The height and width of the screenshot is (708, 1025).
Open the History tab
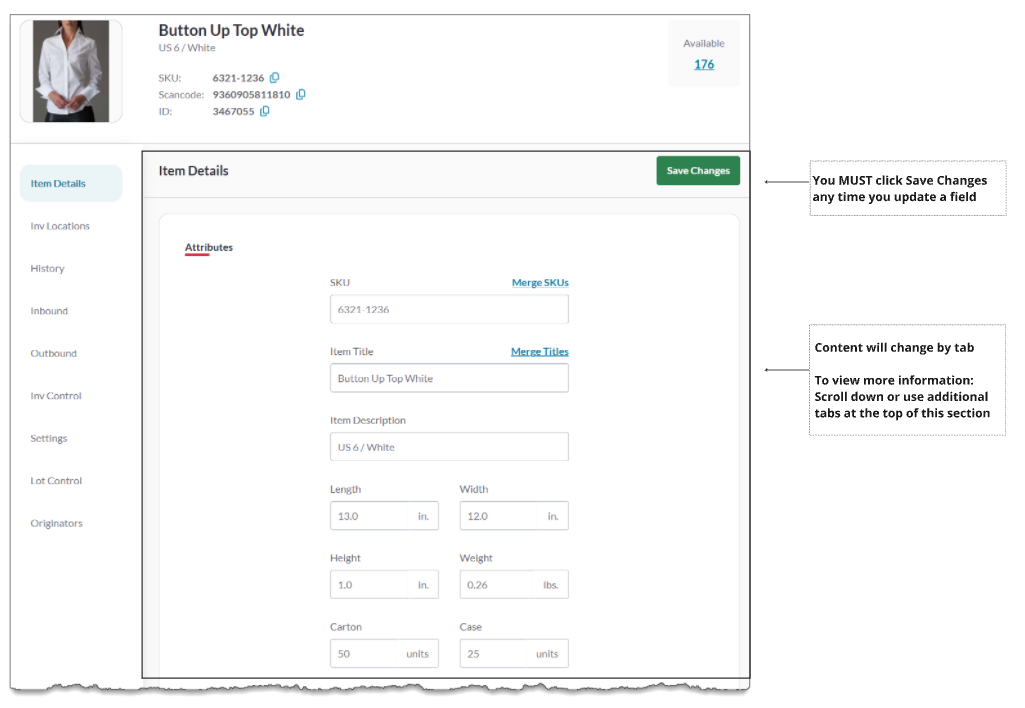click(x=47, y=269)
